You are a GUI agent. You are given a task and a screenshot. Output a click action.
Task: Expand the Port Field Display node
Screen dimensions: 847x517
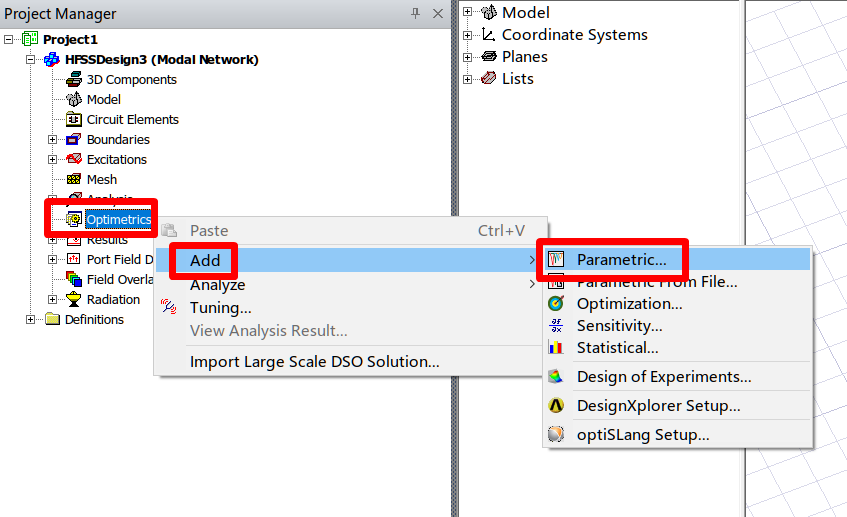[x=52, y=259]
